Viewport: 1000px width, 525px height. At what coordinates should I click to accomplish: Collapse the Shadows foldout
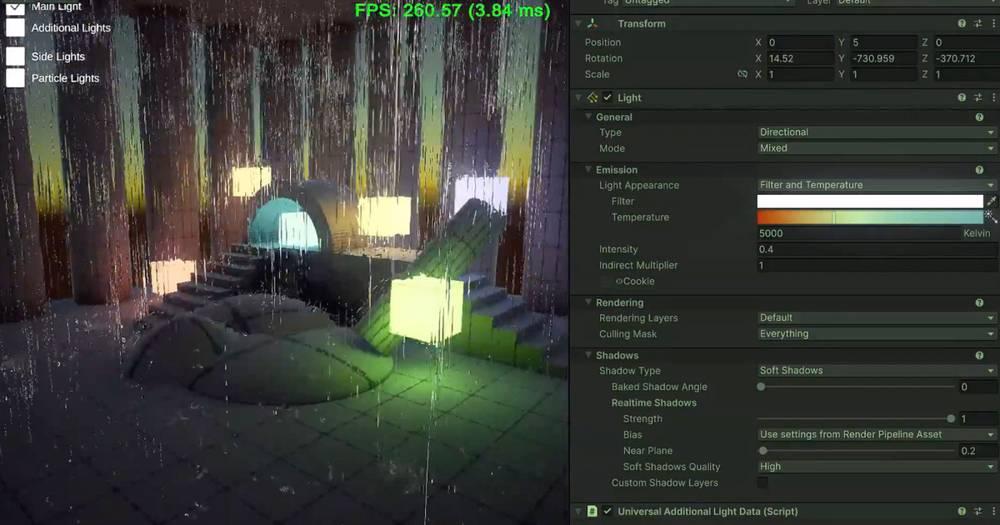click(589, 355)
